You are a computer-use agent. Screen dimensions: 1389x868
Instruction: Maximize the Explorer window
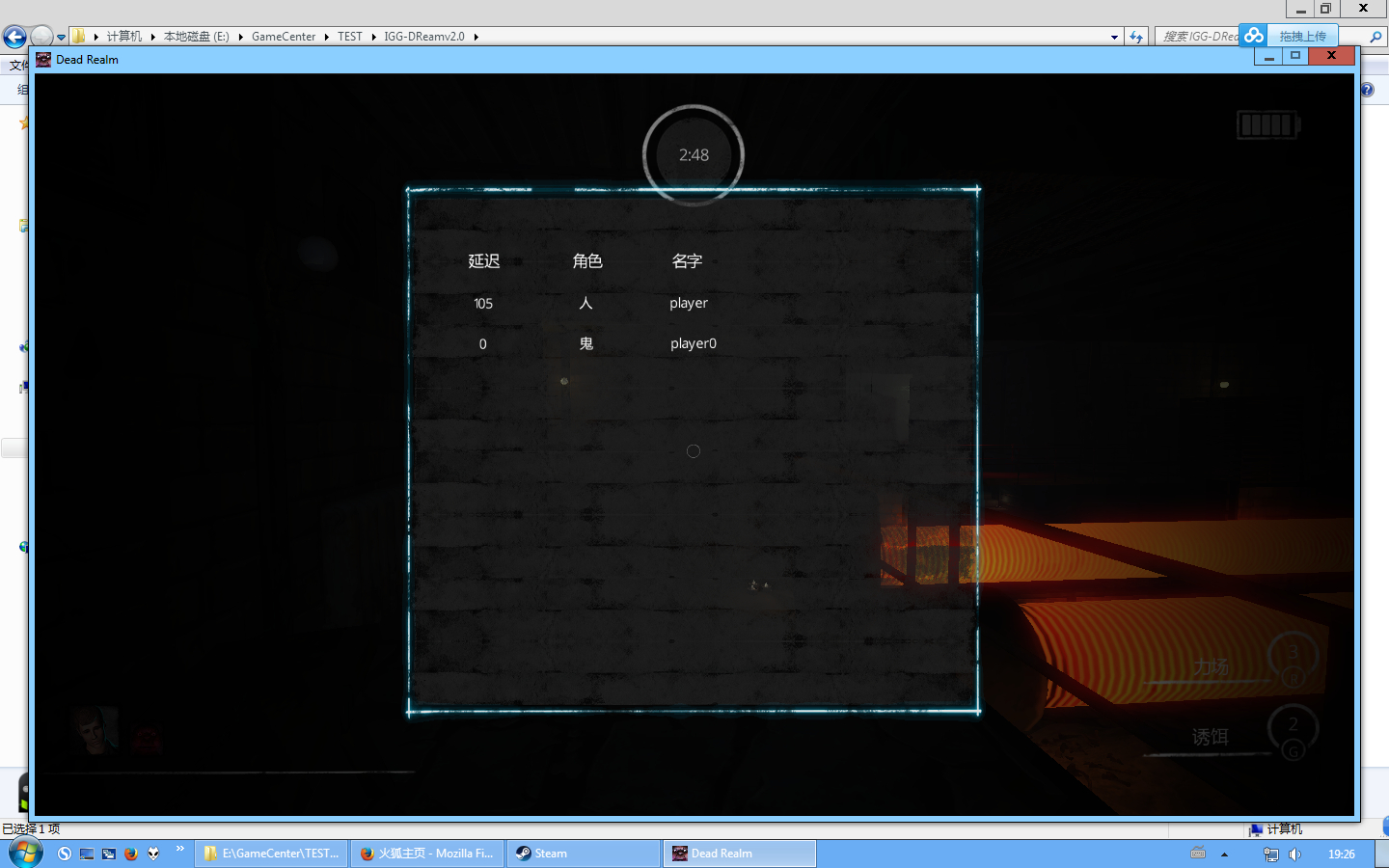pos(1326,9)
